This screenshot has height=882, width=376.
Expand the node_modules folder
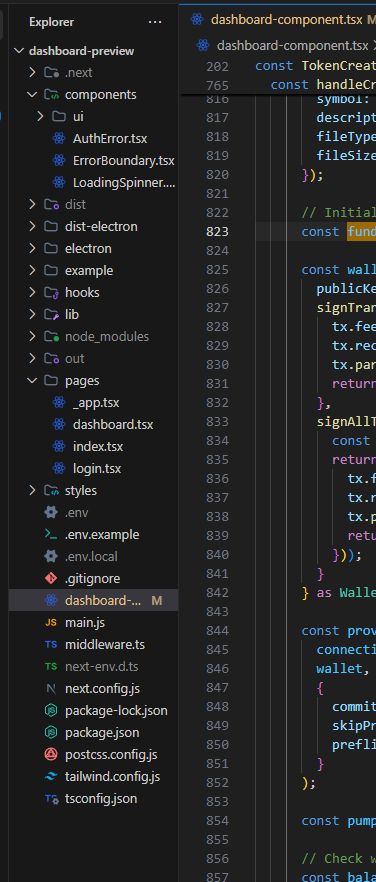[x=33, y=336]
